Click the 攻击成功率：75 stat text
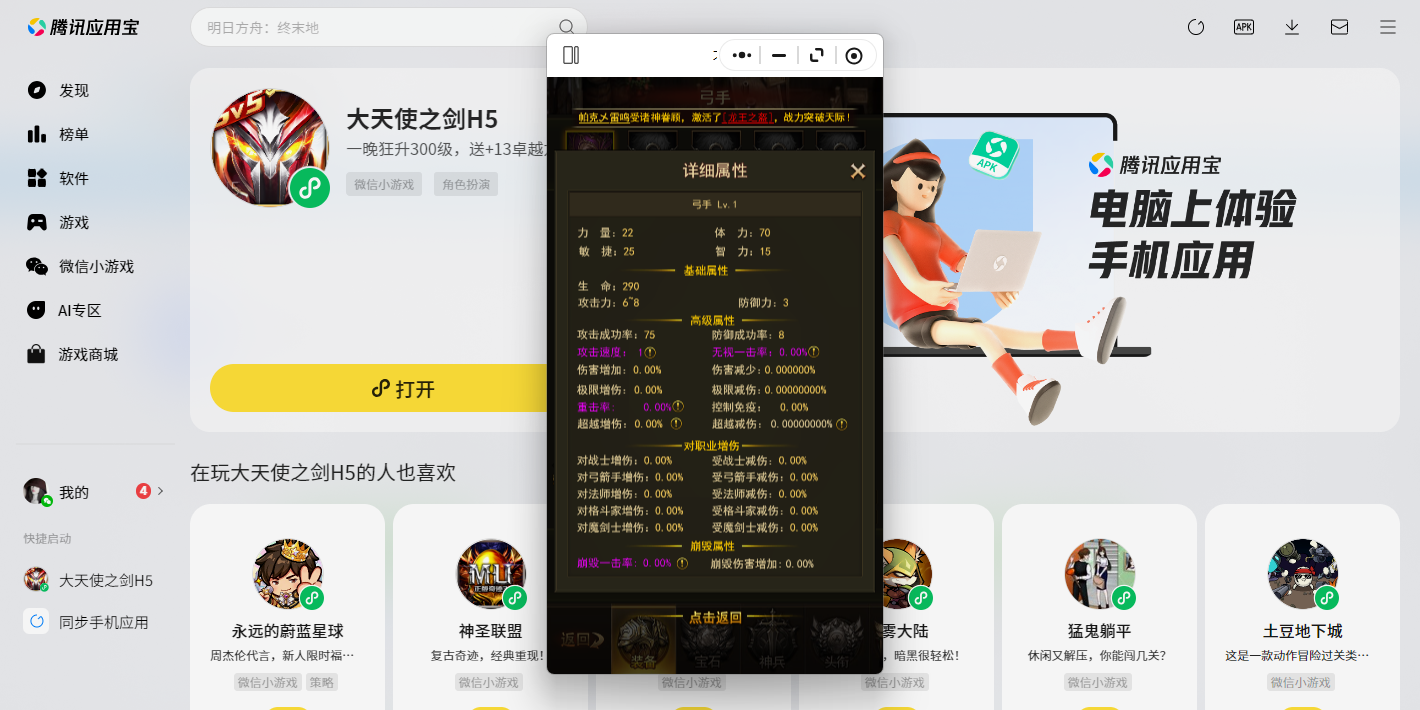The image size is (1420, 710). (x=616, y=335)
